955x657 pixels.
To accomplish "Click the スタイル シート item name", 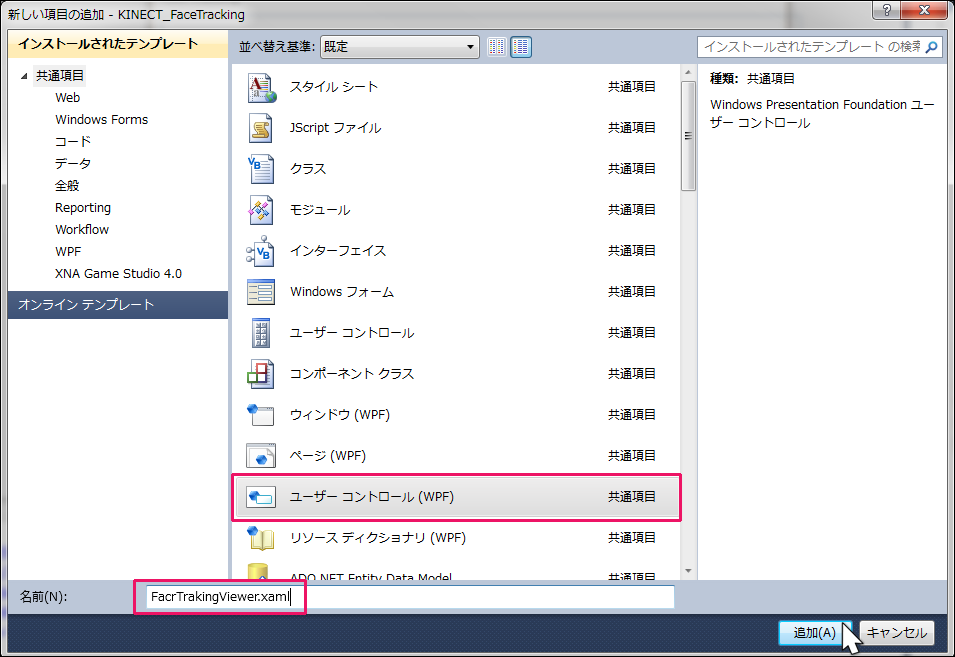I will (x=334, y=87).
